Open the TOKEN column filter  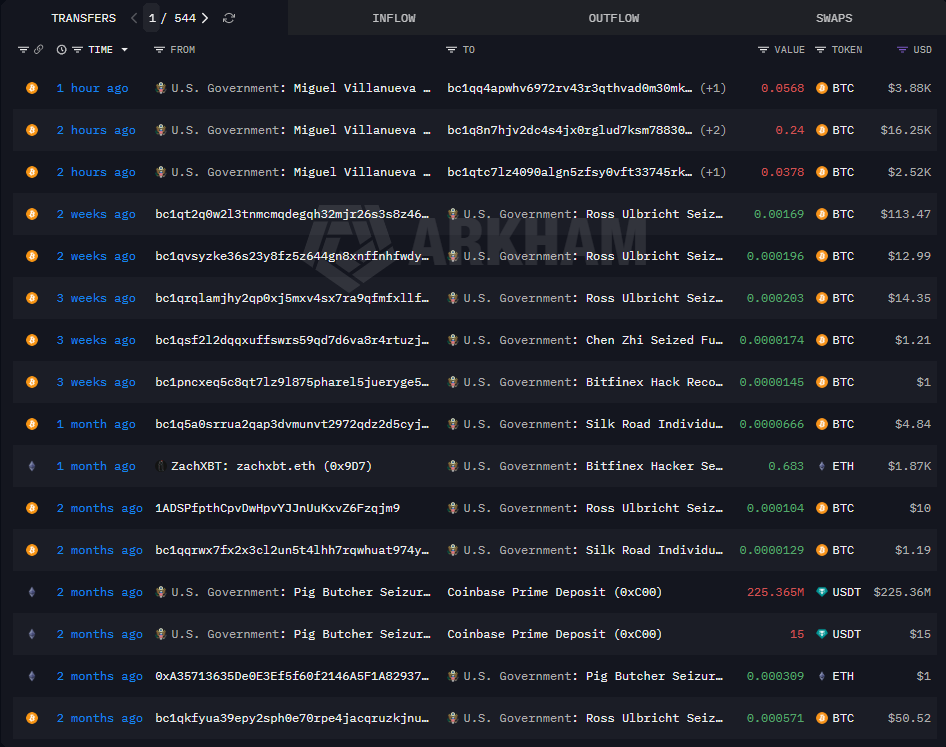(x=821, y=50)
